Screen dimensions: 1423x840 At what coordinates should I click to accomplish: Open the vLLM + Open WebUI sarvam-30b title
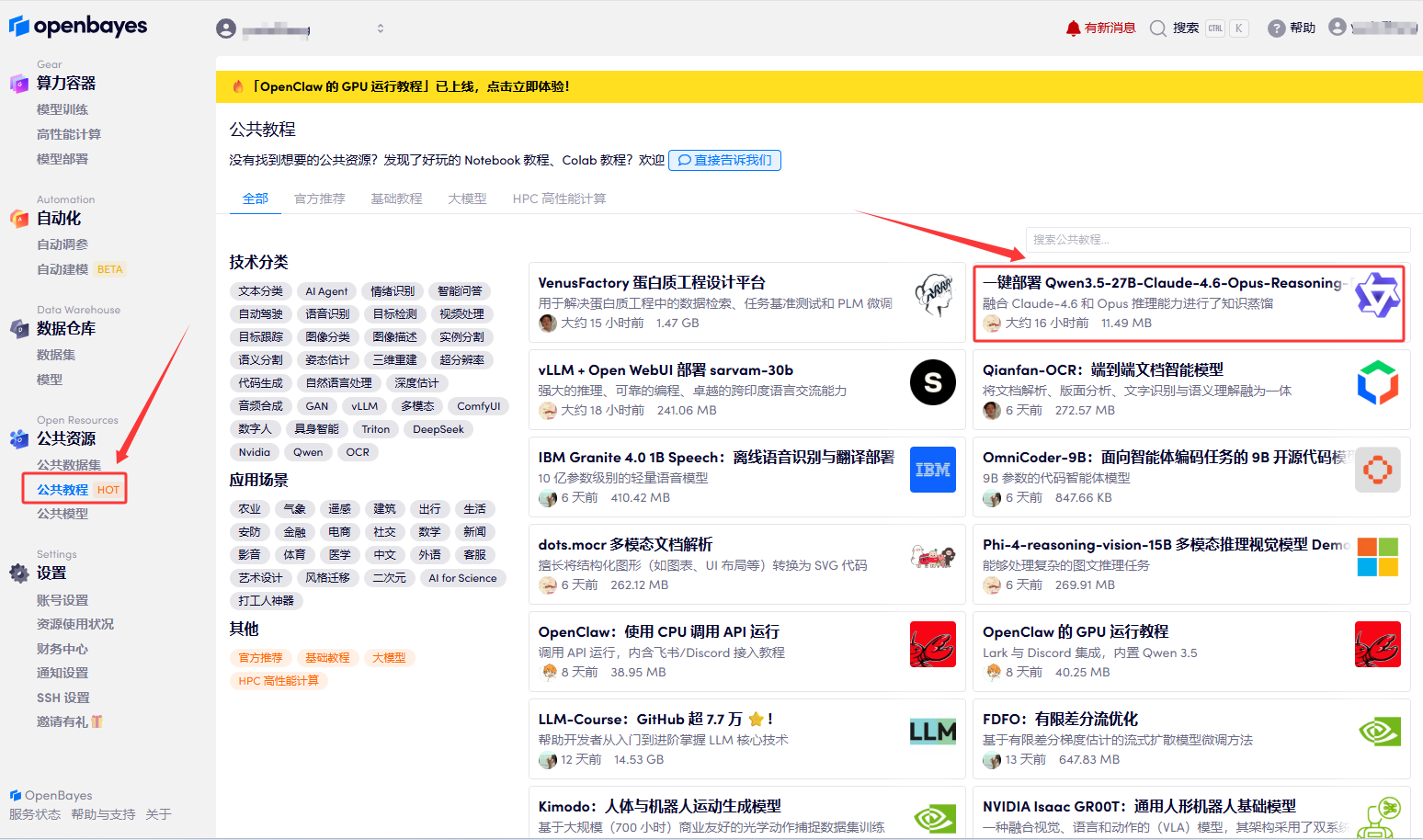[666, 370]
